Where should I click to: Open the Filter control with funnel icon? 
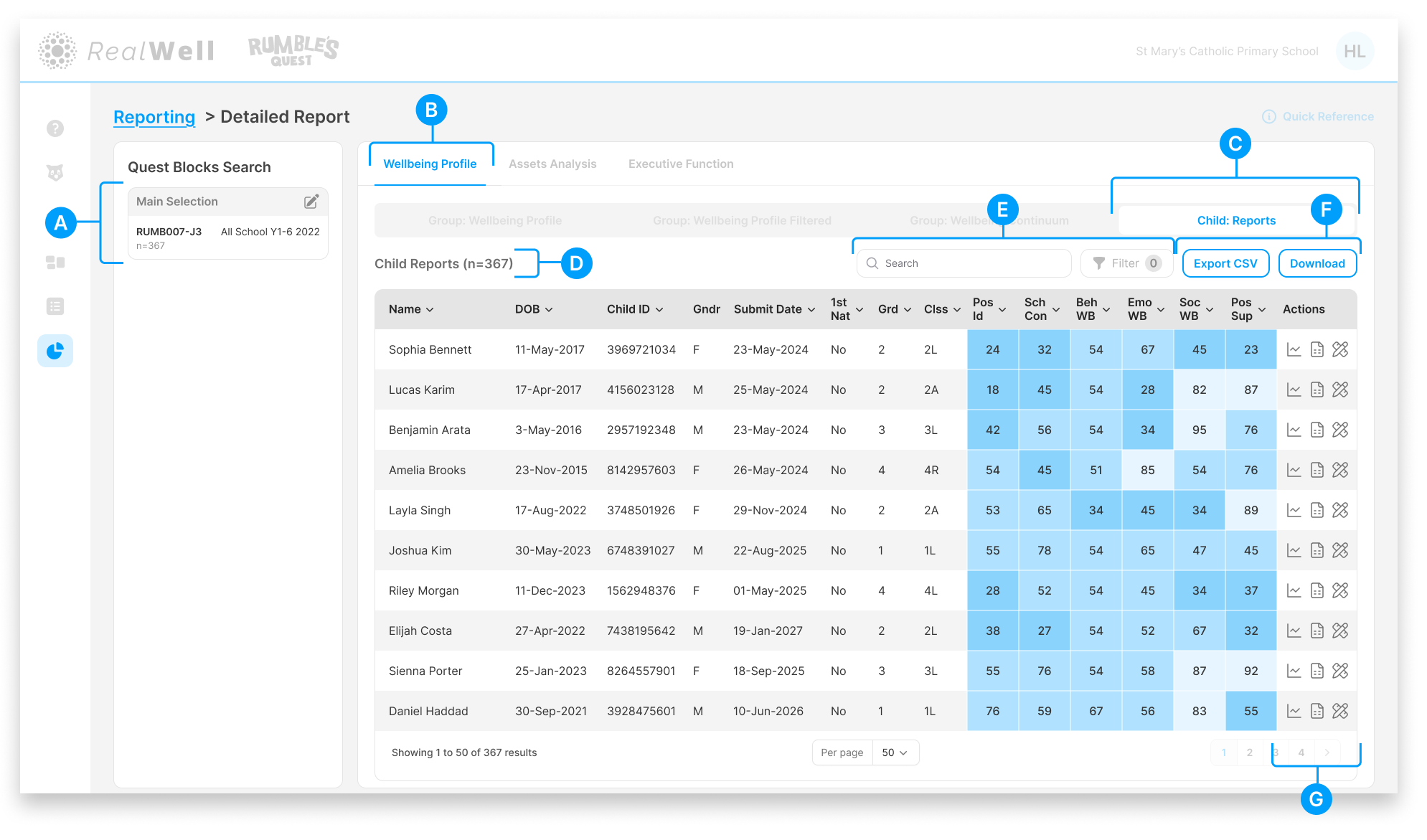coord(1126,263)
